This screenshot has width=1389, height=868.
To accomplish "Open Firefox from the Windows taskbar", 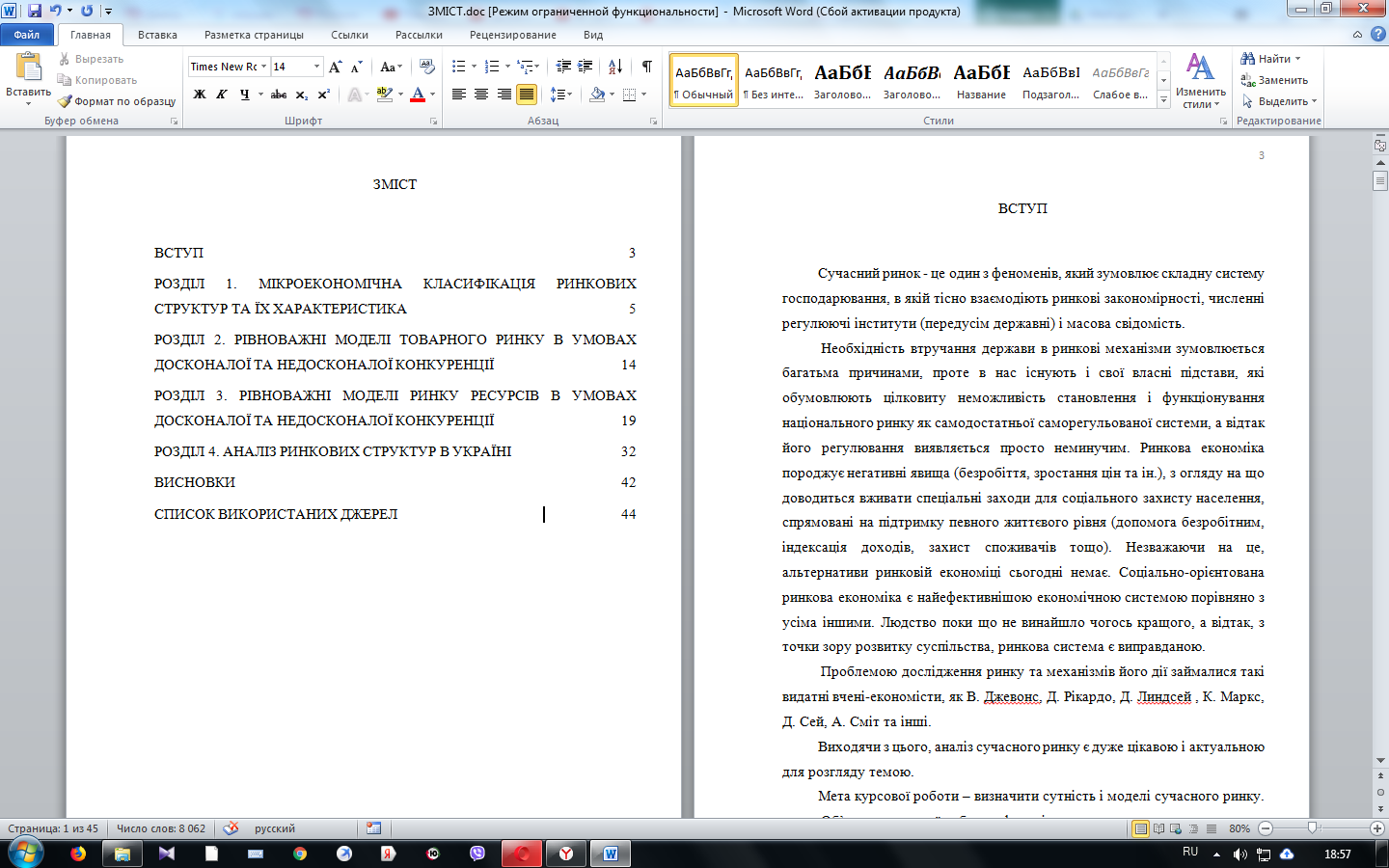I will click(78, 854).
